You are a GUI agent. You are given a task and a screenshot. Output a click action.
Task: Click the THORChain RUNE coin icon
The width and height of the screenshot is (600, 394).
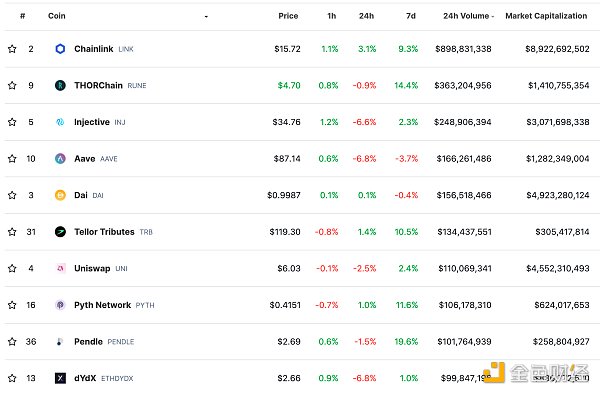coord(60,85)
